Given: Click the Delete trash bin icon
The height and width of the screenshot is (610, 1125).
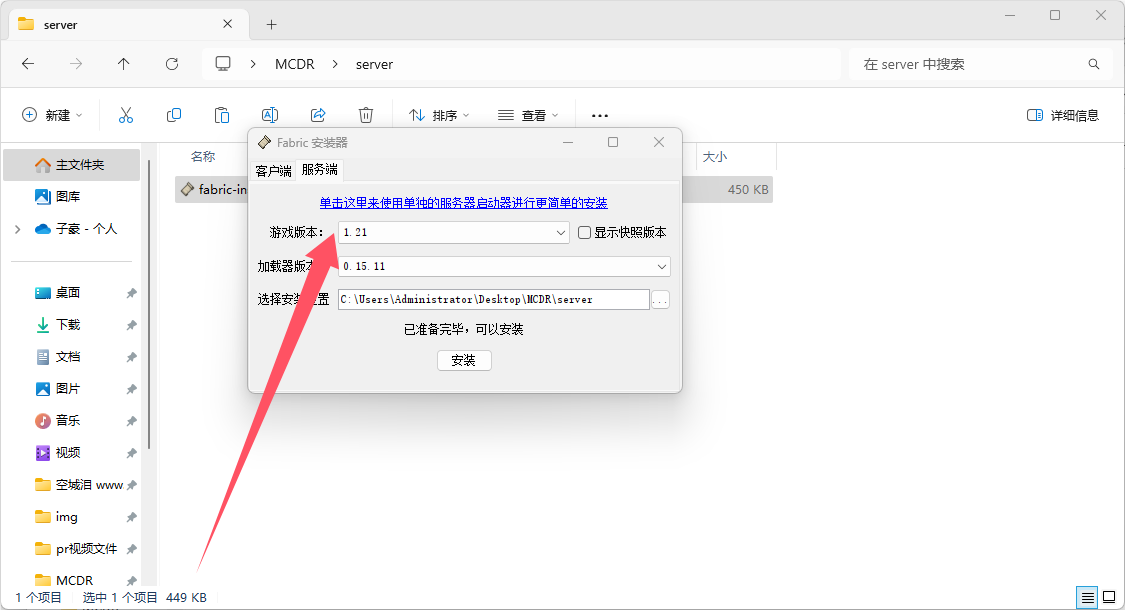Looking at the screenshot, I should coord(366,115).
